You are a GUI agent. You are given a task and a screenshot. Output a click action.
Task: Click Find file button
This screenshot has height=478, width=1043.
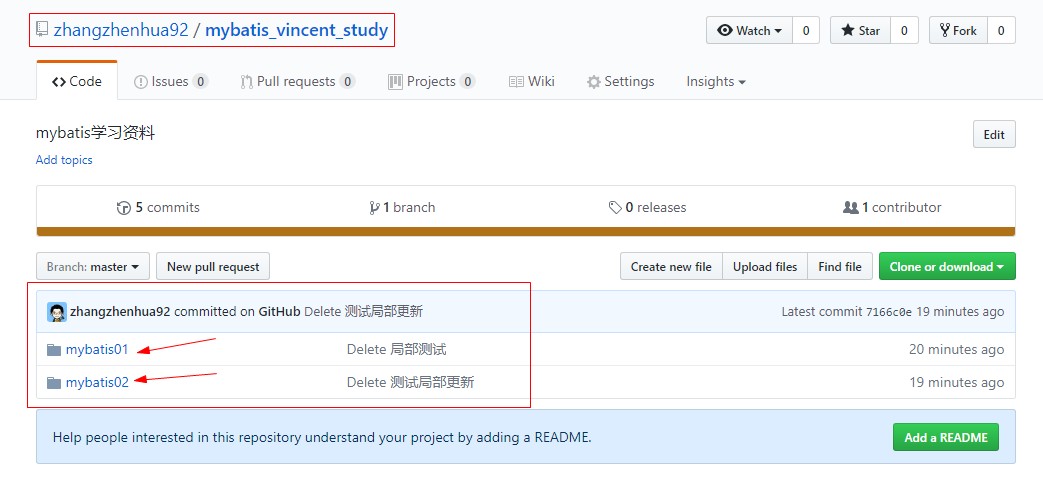click(840, 267)
